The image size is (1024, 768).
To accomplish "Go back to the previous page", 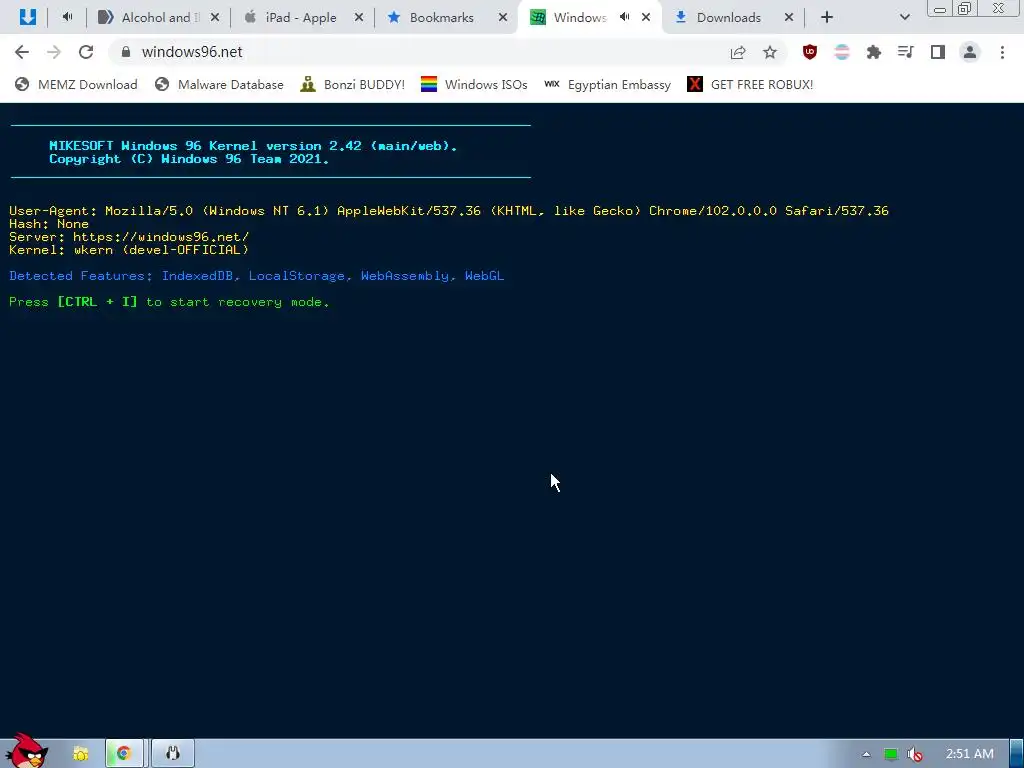I will pos(22,52).
